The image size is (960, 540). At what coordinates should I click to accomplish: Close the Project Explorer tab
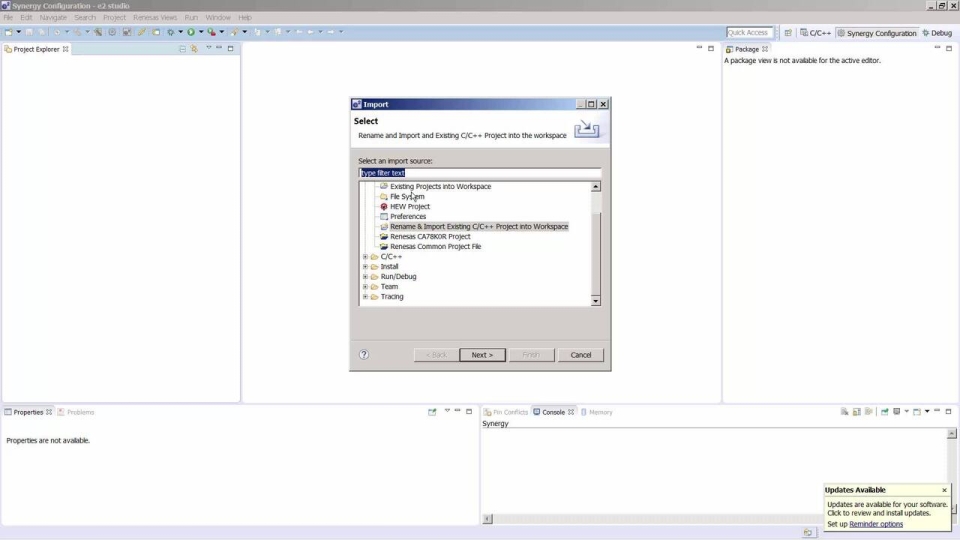[x=66, y=49]
